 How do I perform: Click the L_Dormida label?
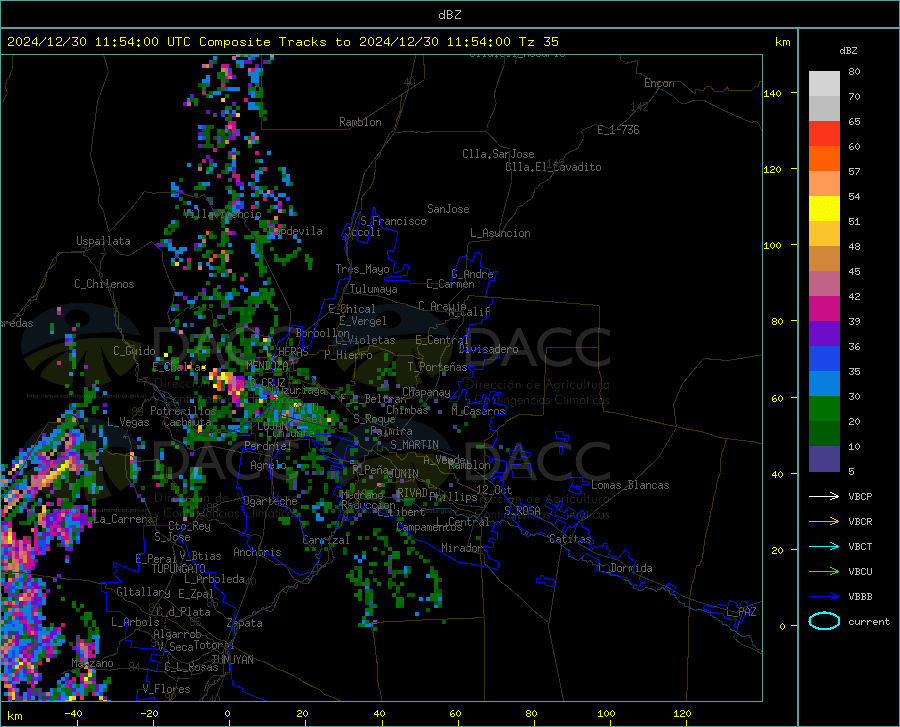(x=624, y=568)
